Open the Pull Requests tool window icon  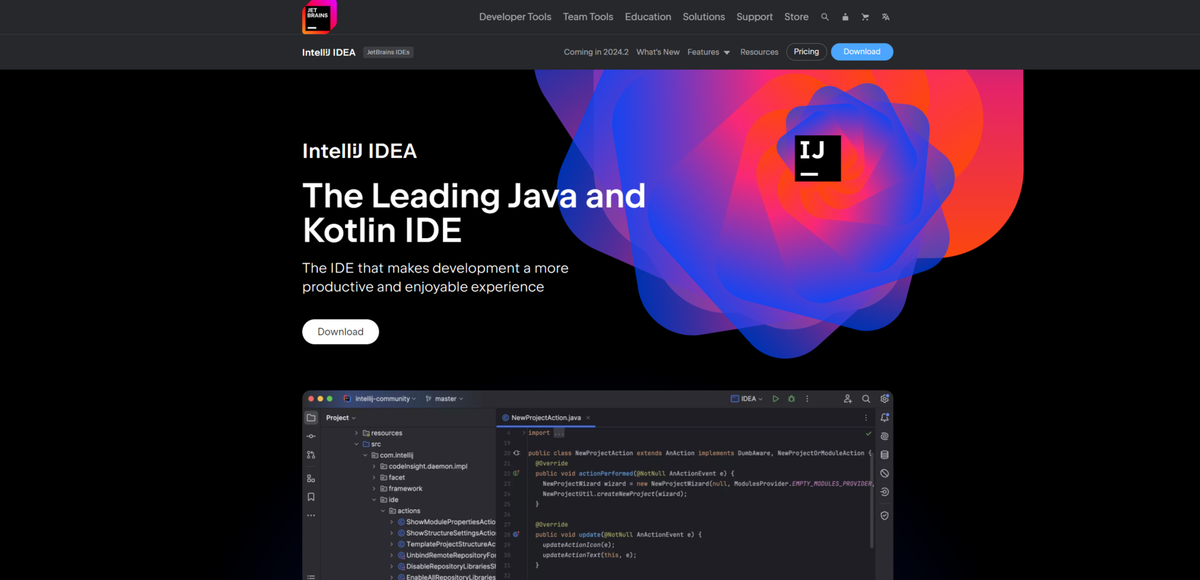coord(311,455)
